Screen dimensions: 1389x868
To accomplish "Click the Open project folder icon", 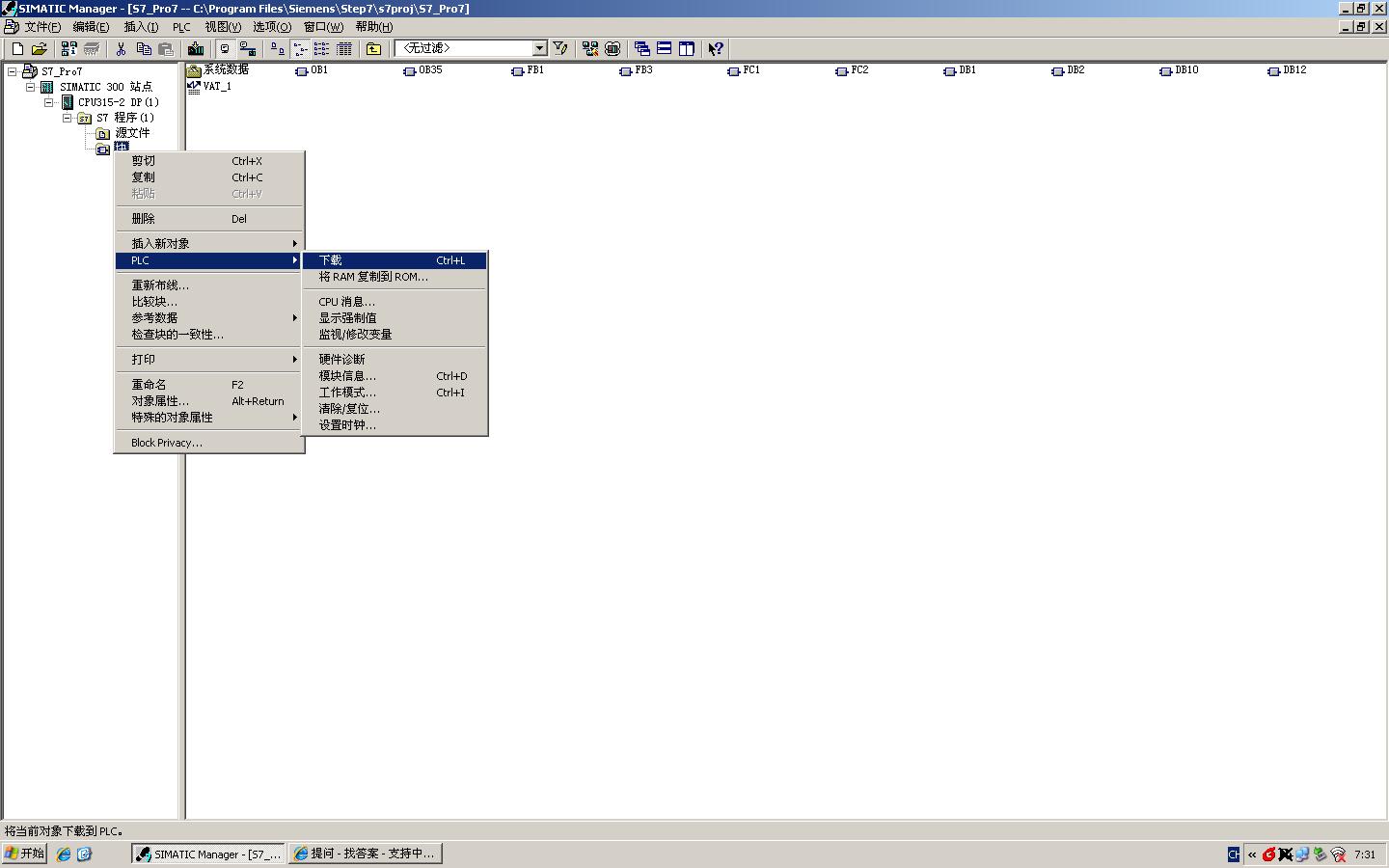I will tap(40, 48).
